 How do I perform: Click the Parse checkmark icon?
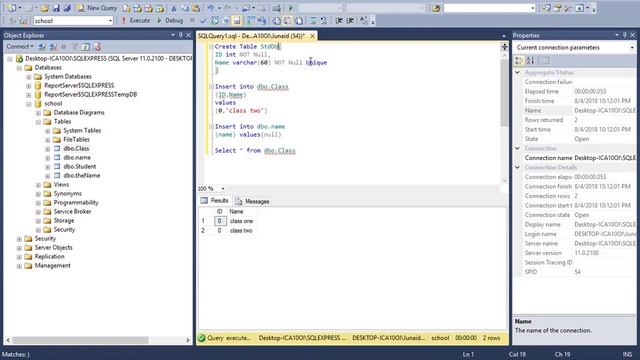pyautogui.click(x=203, y=20)
